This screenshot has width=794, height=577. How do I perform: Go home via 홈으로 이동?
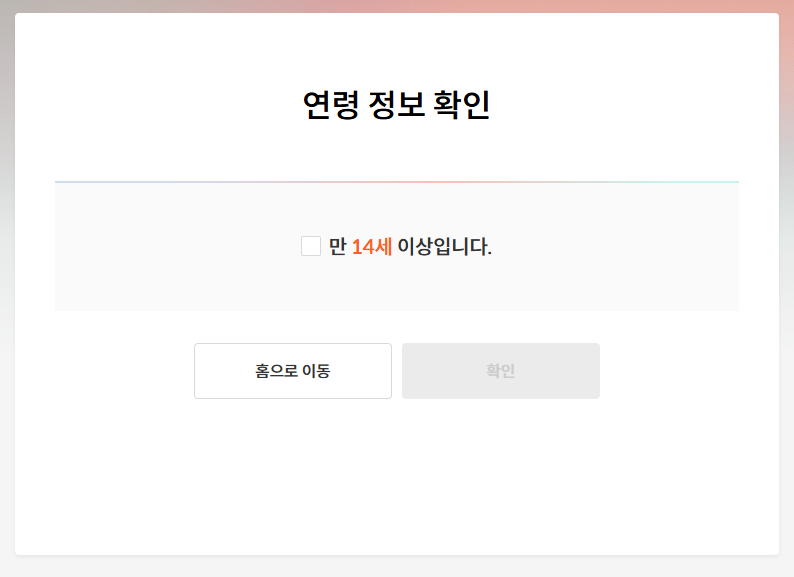coord(293,371)
